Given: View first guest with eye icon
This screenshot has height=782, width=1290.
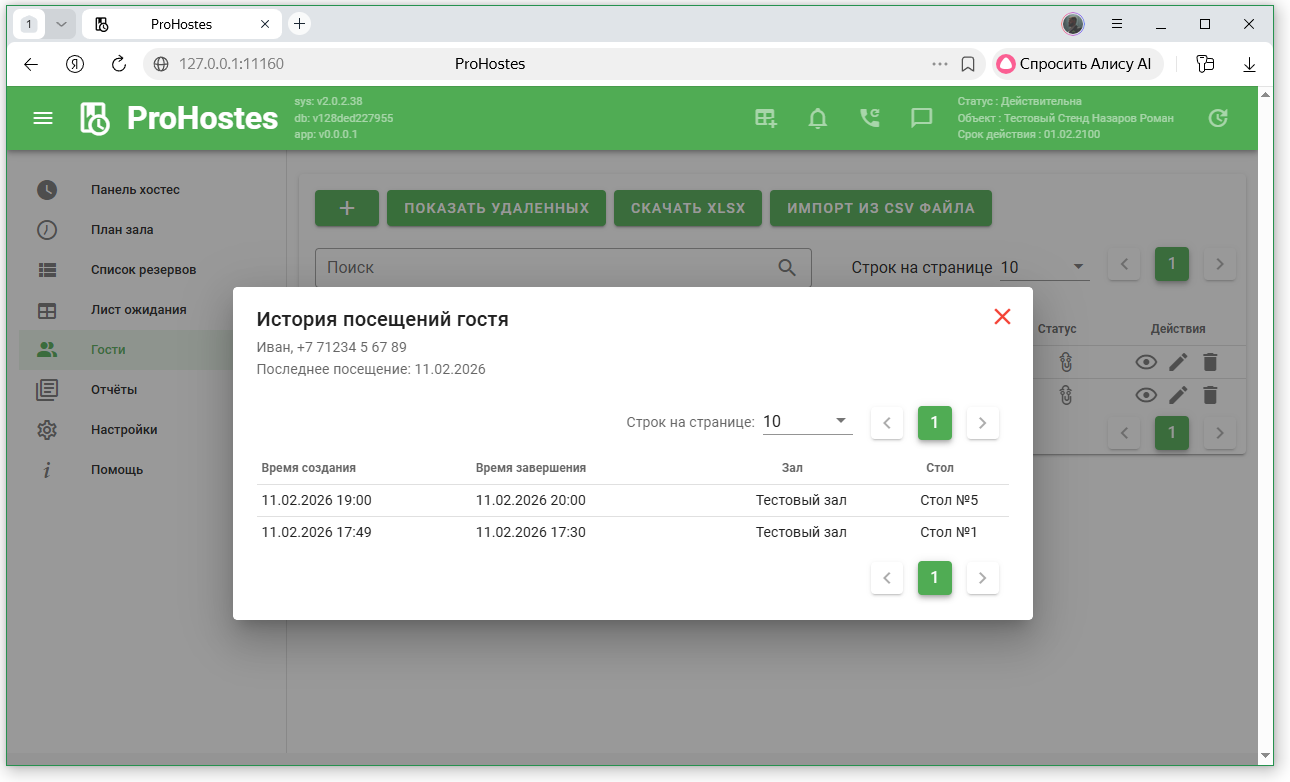Looking at the screenshot, I should 1146,363.
